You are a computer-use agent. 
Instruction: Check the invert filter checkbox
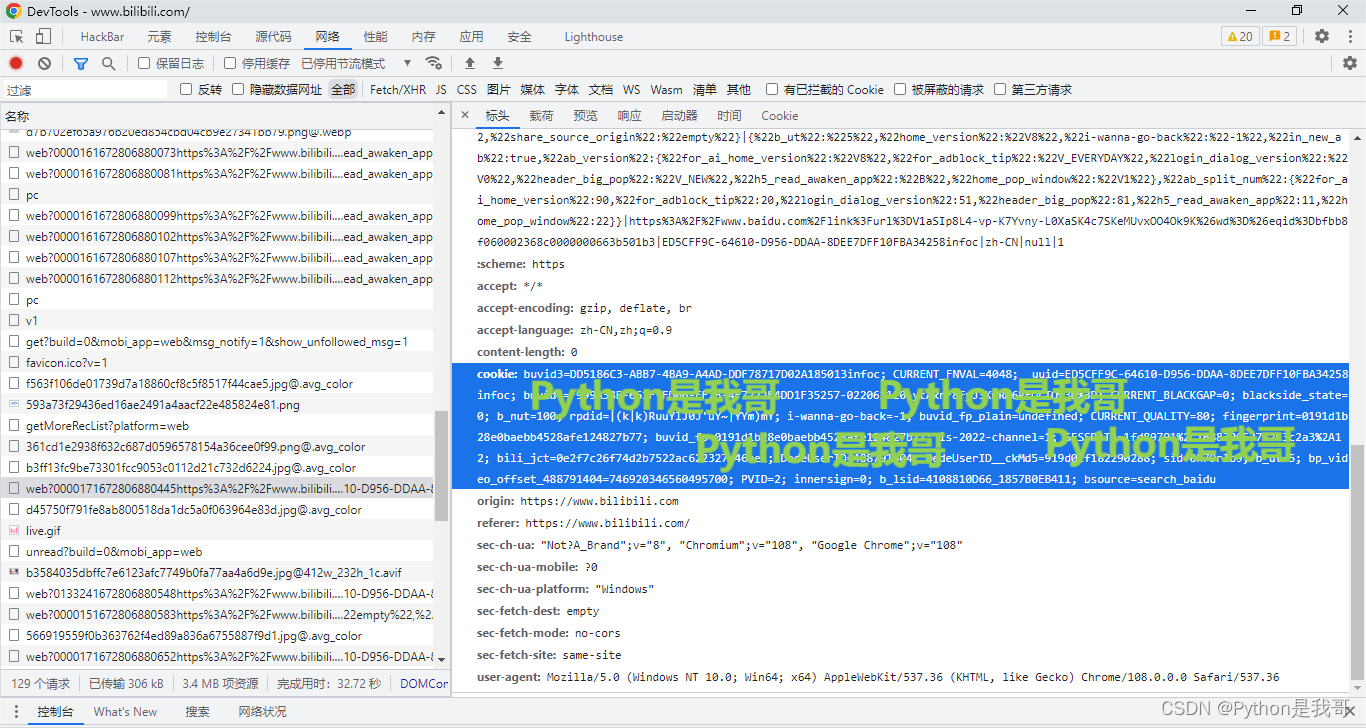coord(186,89)
